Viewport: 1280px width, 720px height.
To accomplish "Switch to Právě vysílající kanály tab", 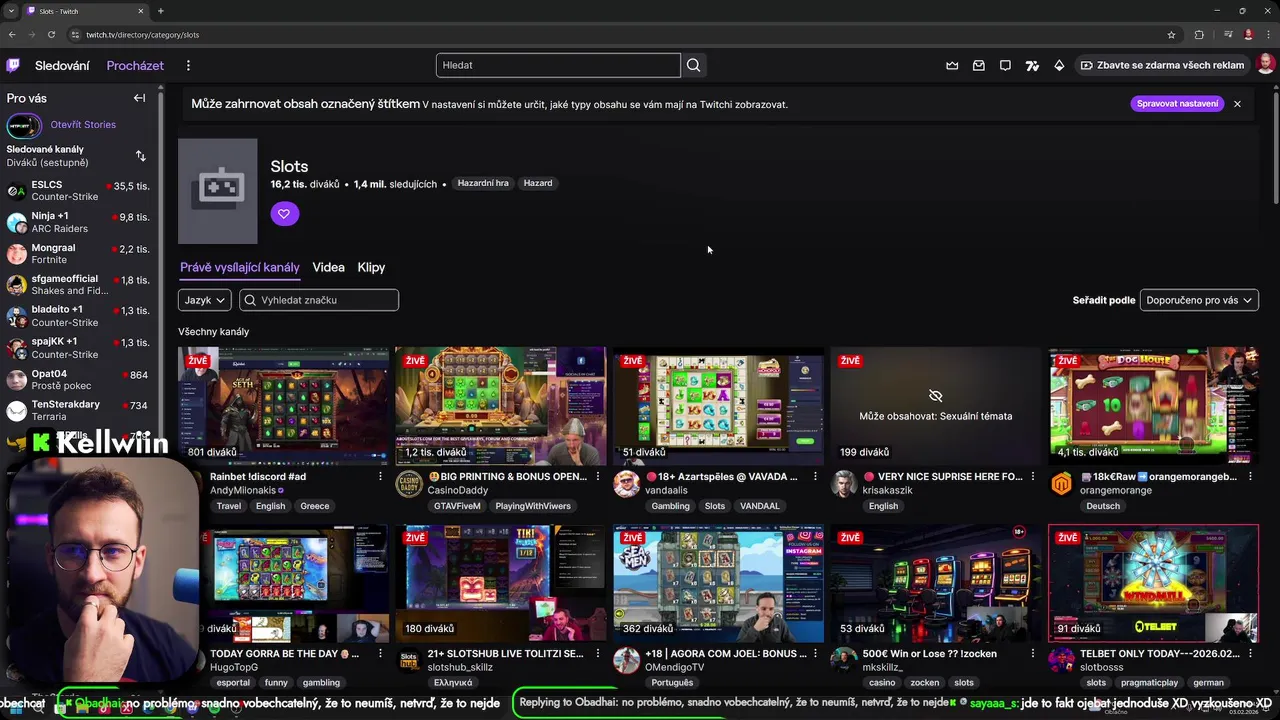I will tap(240, 268).
